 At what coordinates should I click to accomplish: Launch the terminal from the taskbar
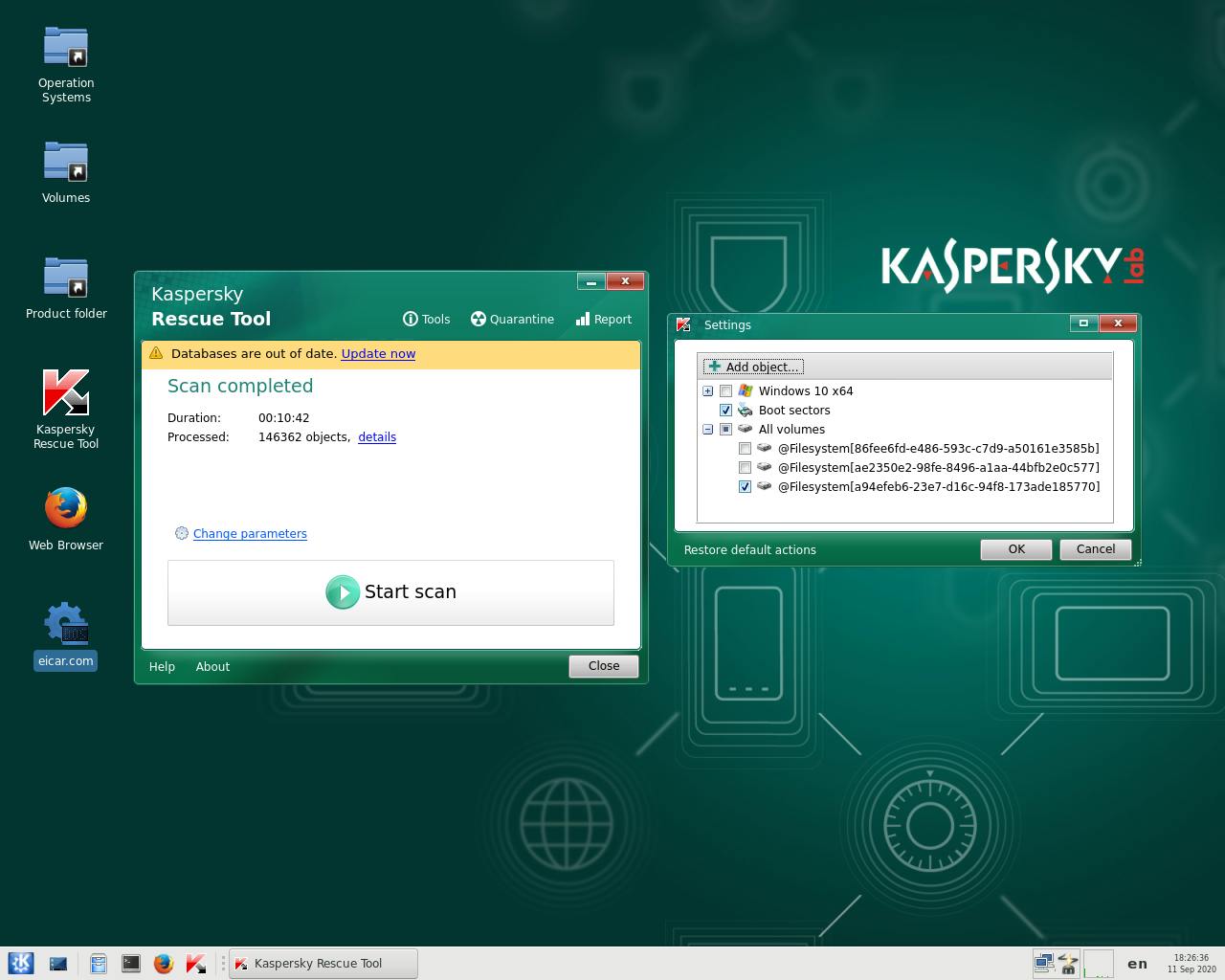(x=131, y=964)
